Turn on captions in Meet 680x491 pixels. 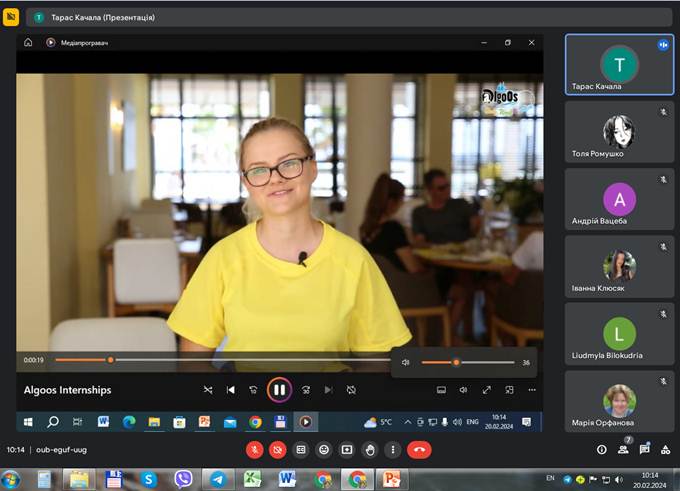(x=301, y=450)
